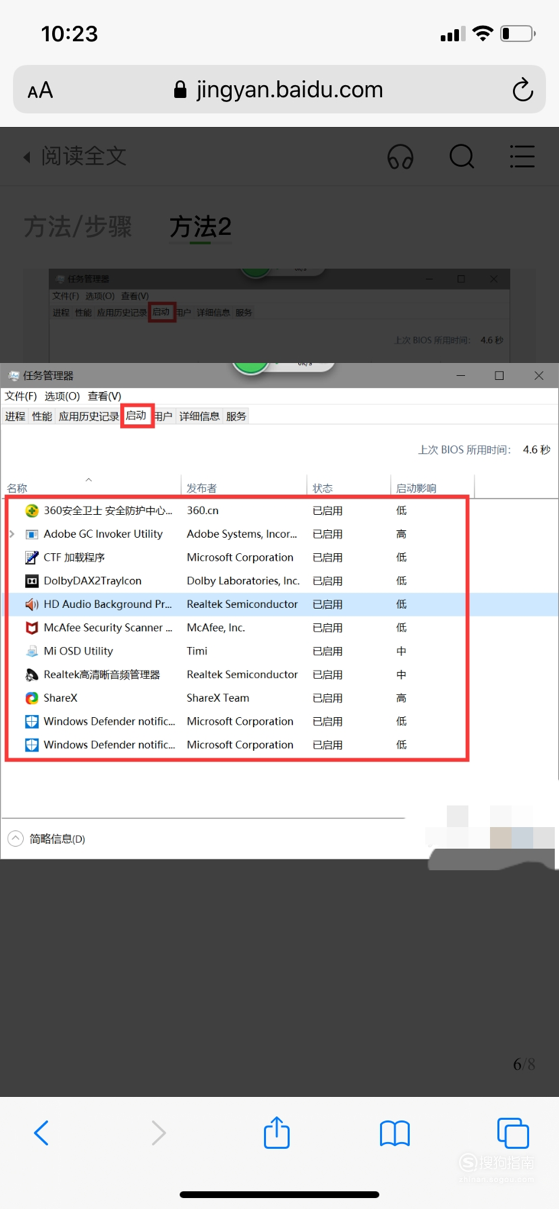Tap the 10:23 clock in status bar
559x1209 pixels.
pos(69,34)
